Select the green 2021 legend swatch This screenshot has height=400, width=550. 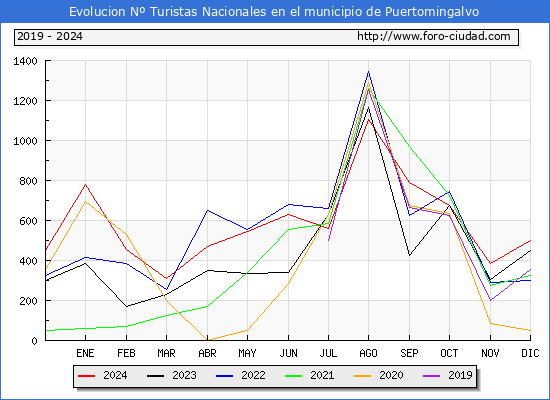click(x=294, y=376)
